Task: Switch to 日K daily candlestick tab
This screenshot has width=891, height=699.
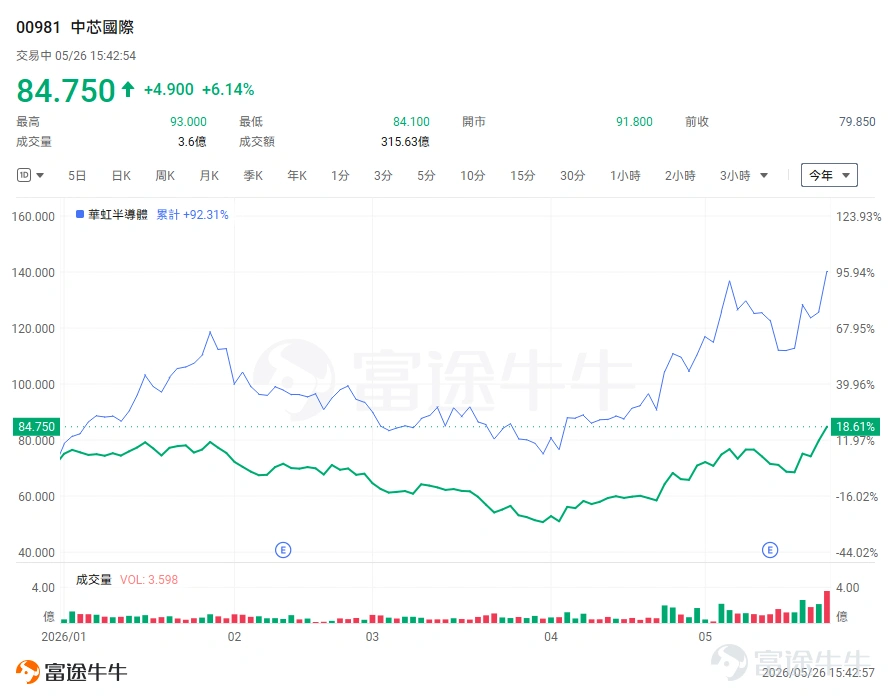Action: [121, 176]
